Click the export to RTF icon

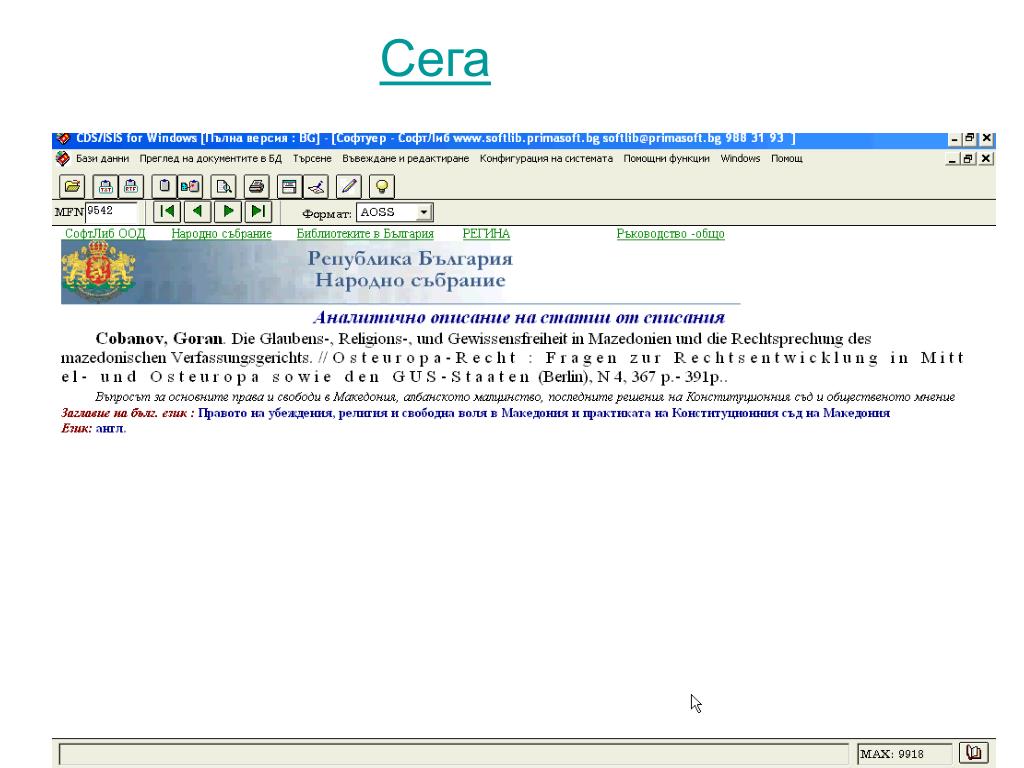click(131, 187)
